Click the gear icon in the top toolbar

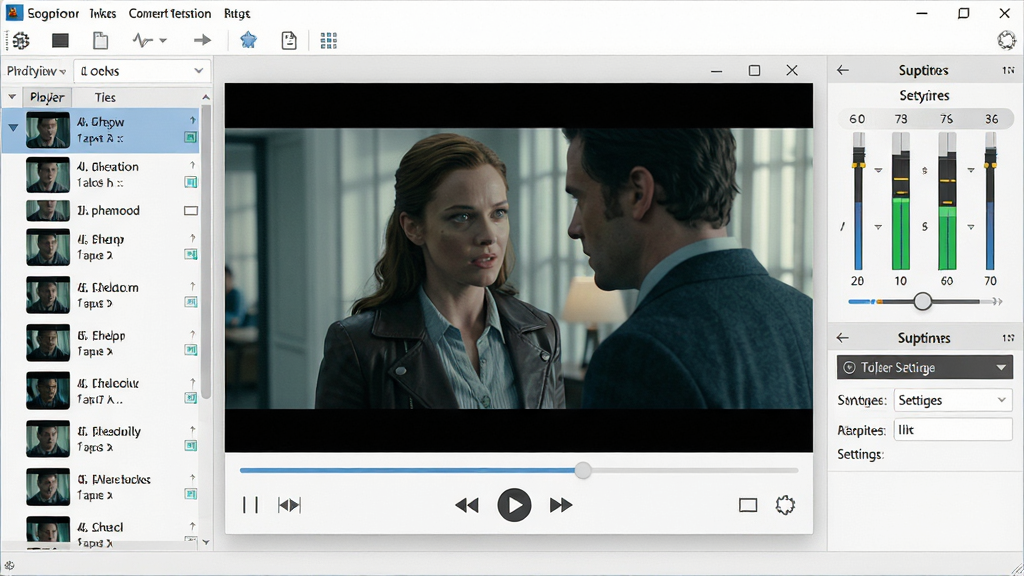point(21,40)
